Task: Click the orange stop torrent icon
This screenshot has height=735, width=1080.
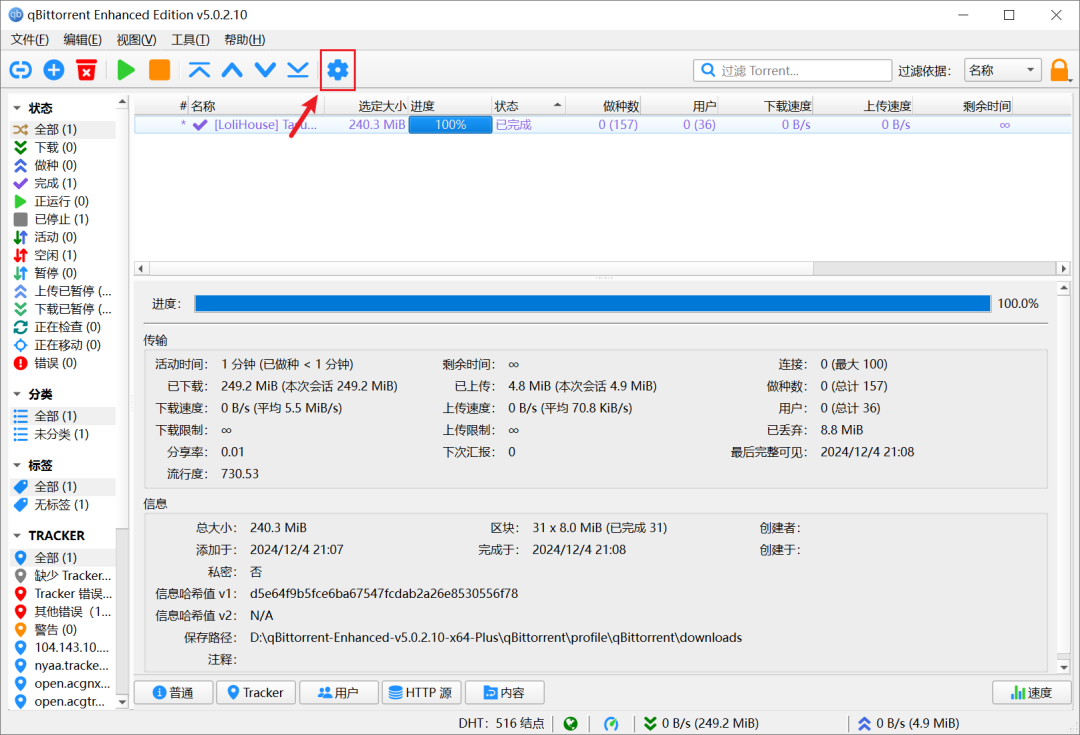Action: pos(159,70)
